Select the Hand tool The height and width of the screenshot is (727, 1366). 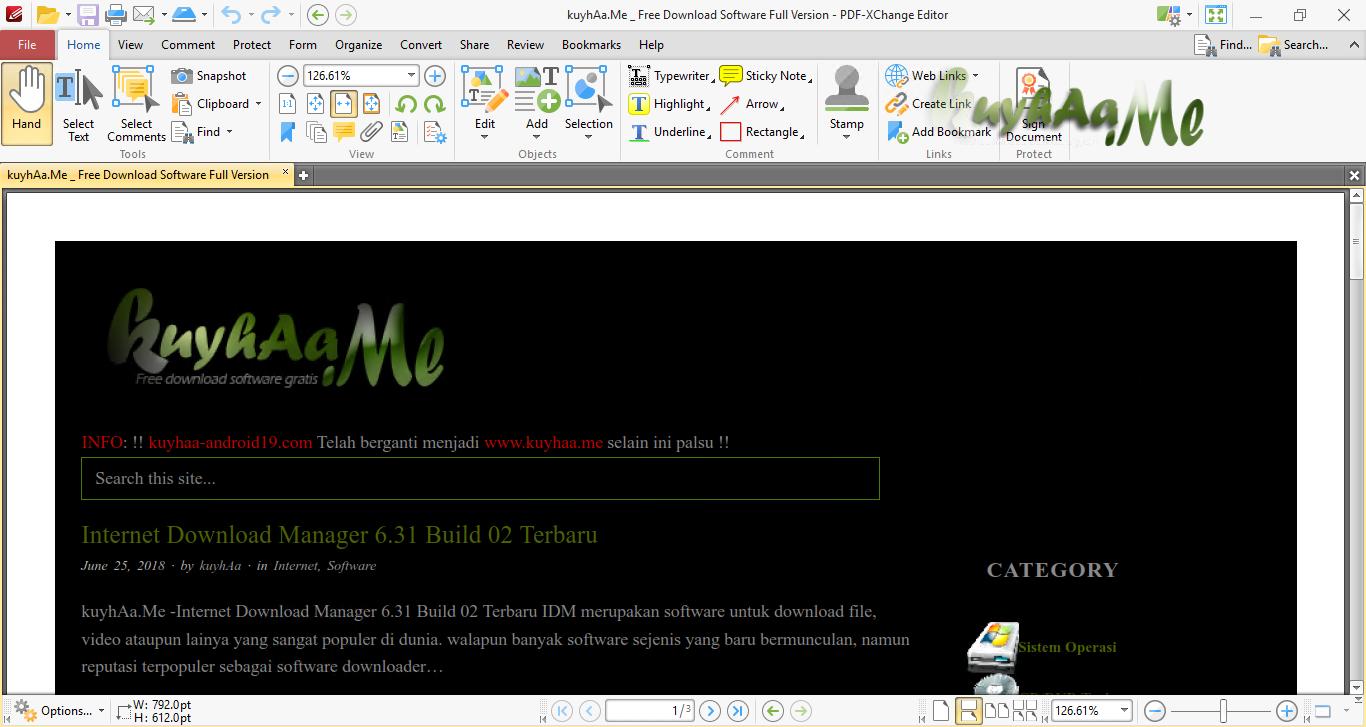27,104
